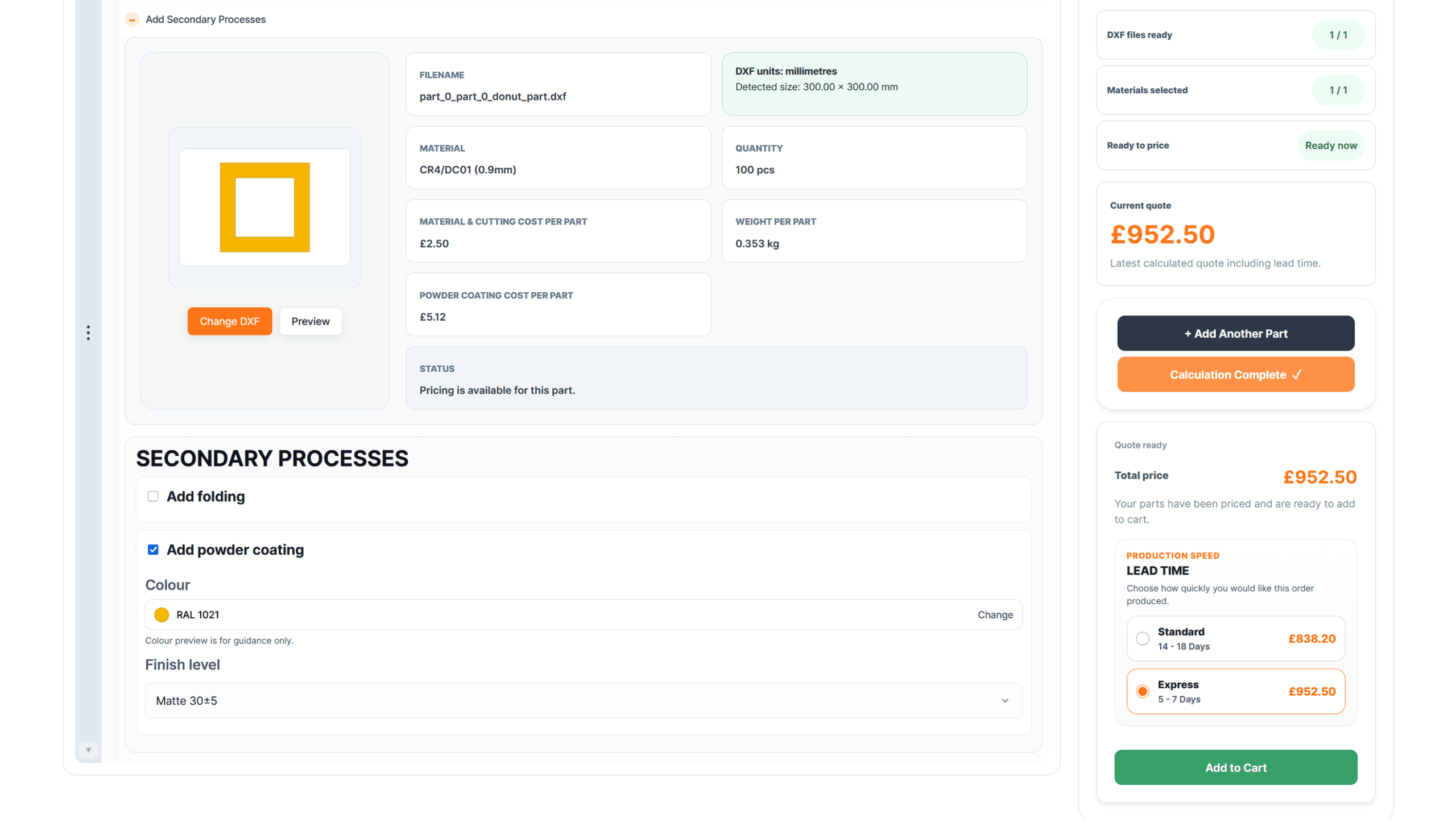Click the £5.12 powder coating cost

tap(432, 317)
